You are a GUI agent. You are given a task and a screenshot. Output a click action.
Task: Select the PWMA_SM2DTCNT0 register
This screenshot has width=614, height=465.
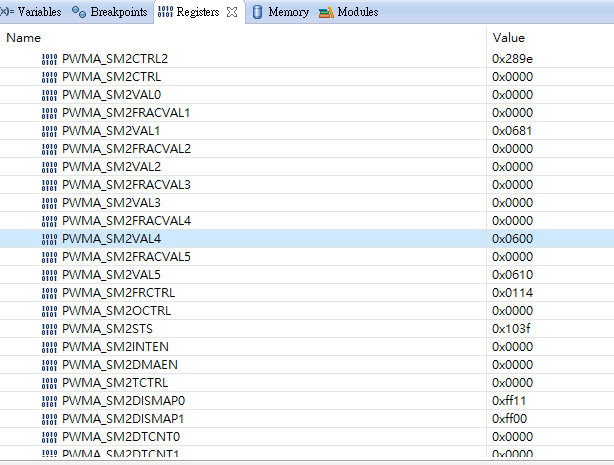(121, 437)
